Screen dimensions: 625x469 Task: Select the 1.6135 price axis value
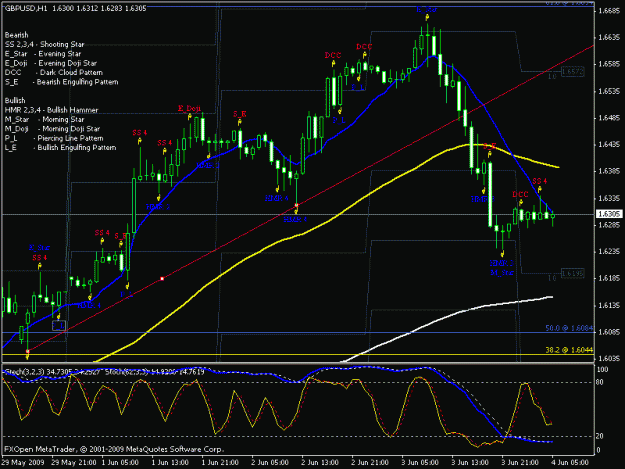[609, 305]
